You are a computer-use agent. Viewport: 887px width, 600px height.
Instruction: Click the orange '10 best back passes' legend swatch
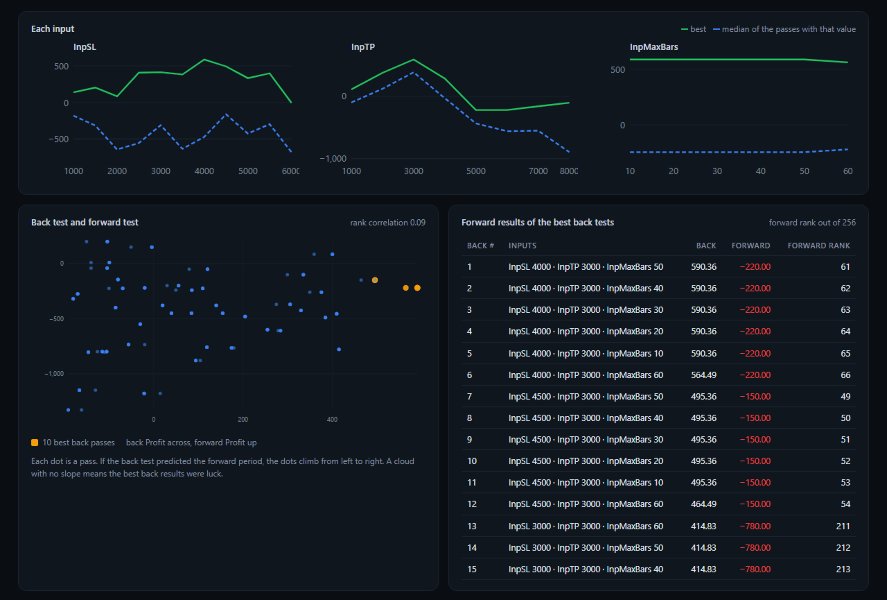pyautogui.click(x=35, y=442)
